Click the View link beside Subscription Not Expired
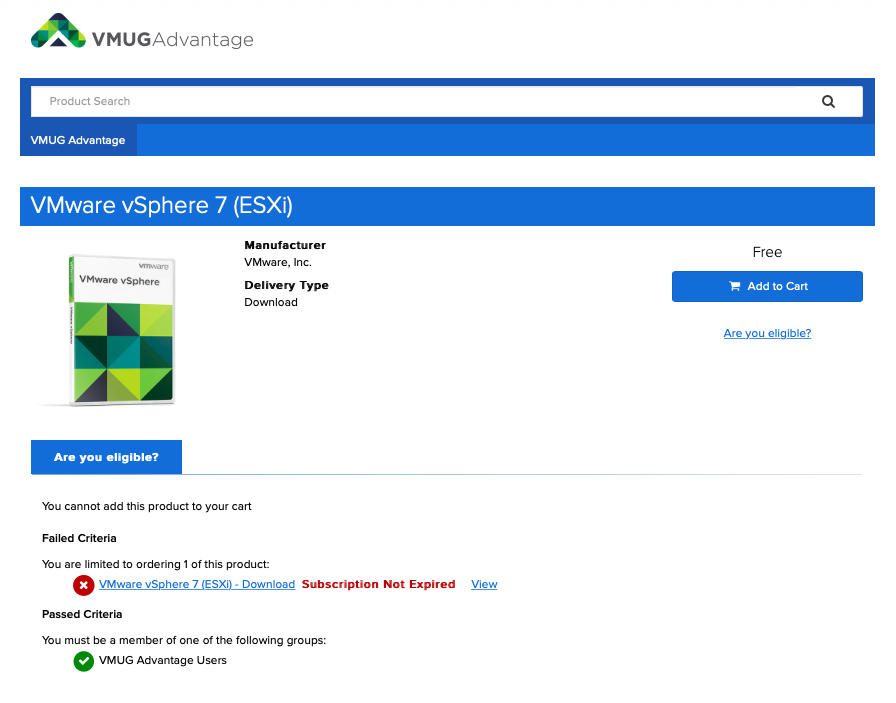 tap(484, 584)
